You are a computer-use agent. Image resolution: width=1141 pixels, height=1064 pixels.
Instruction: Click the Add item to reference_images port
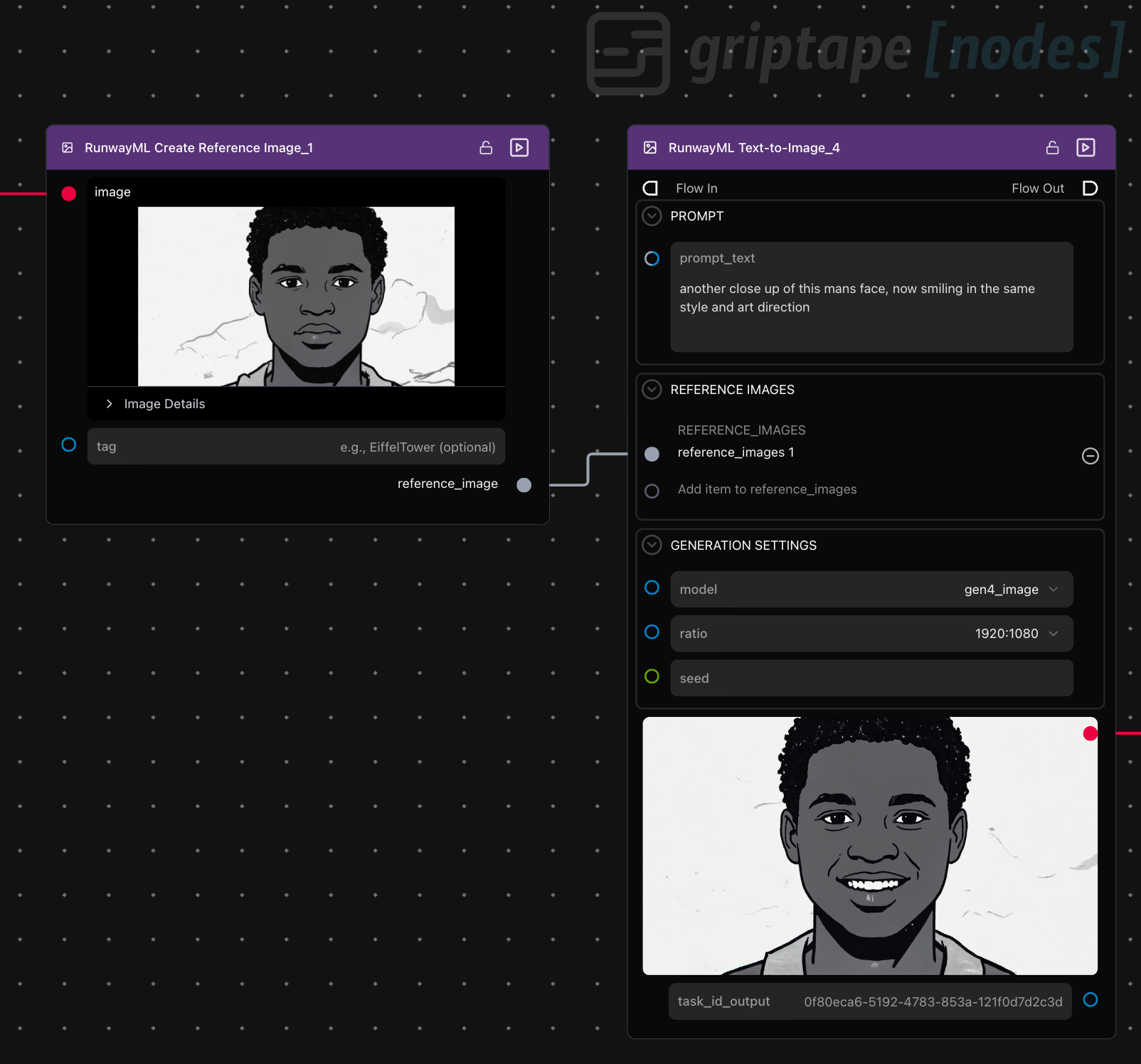click(652, 491)
